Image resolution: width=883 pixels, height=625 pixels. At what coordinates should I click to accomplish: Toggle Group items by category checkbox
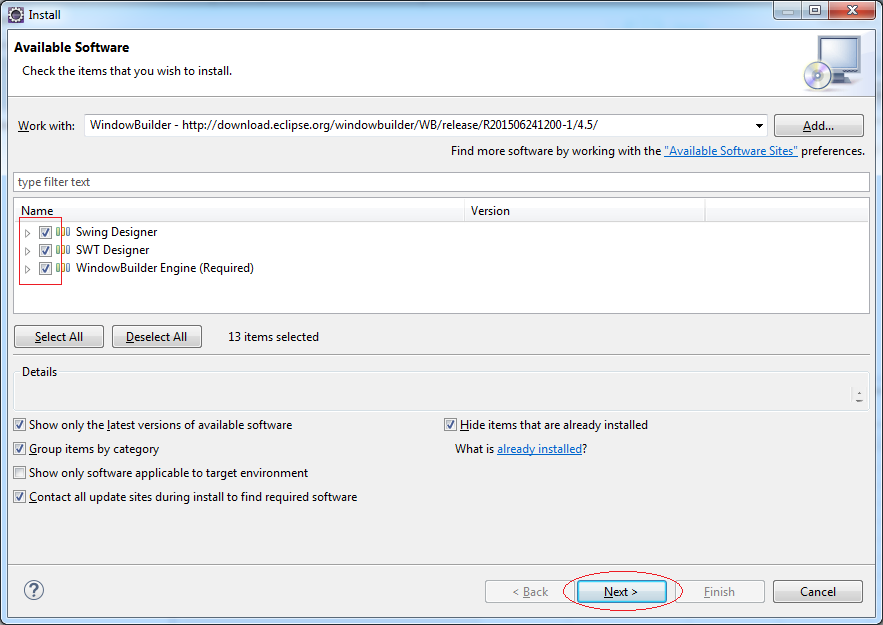pos(20,449)
